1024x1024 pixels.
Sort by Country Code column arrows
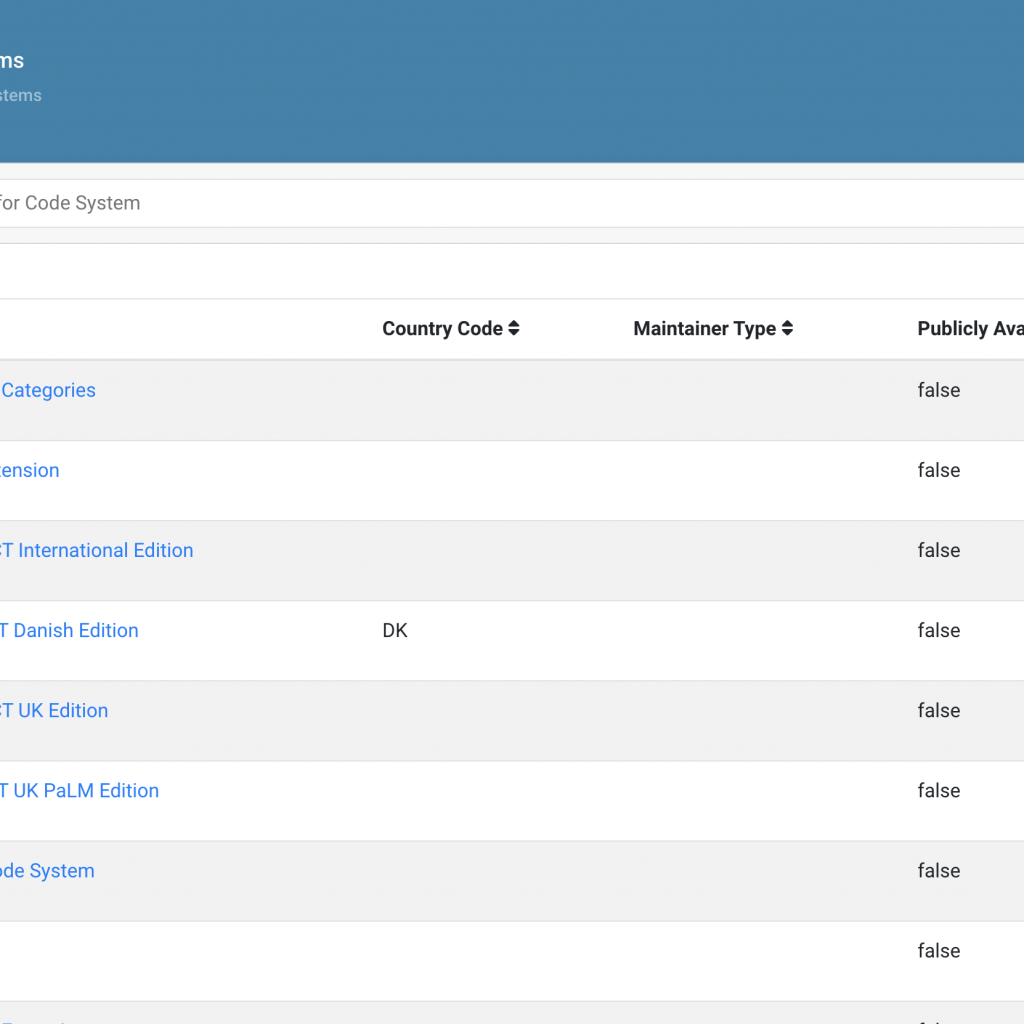pos(514,328)
